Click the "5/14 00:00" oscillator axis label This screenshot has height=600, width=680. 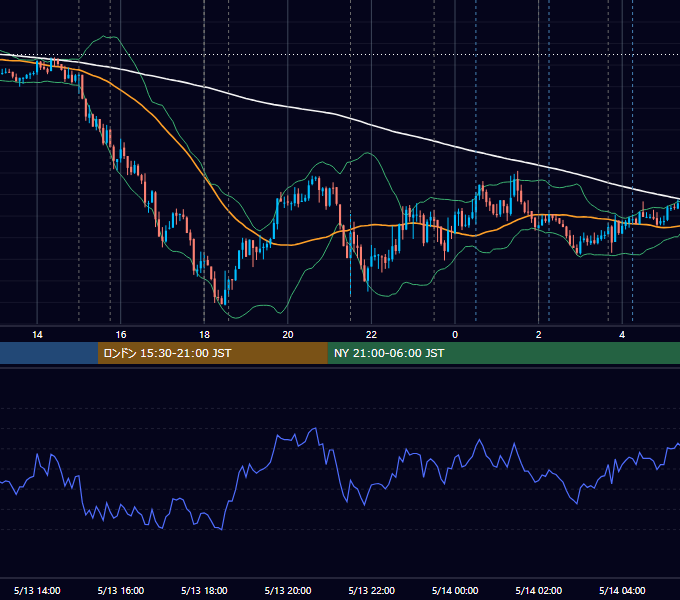455,590
